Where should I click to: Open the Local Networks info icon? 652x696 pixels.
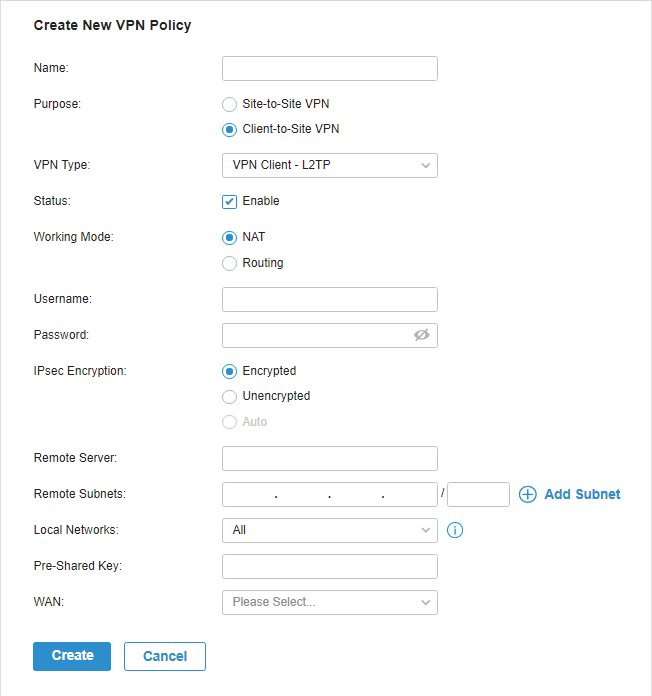pyautogui.click(x=455, y=530)
